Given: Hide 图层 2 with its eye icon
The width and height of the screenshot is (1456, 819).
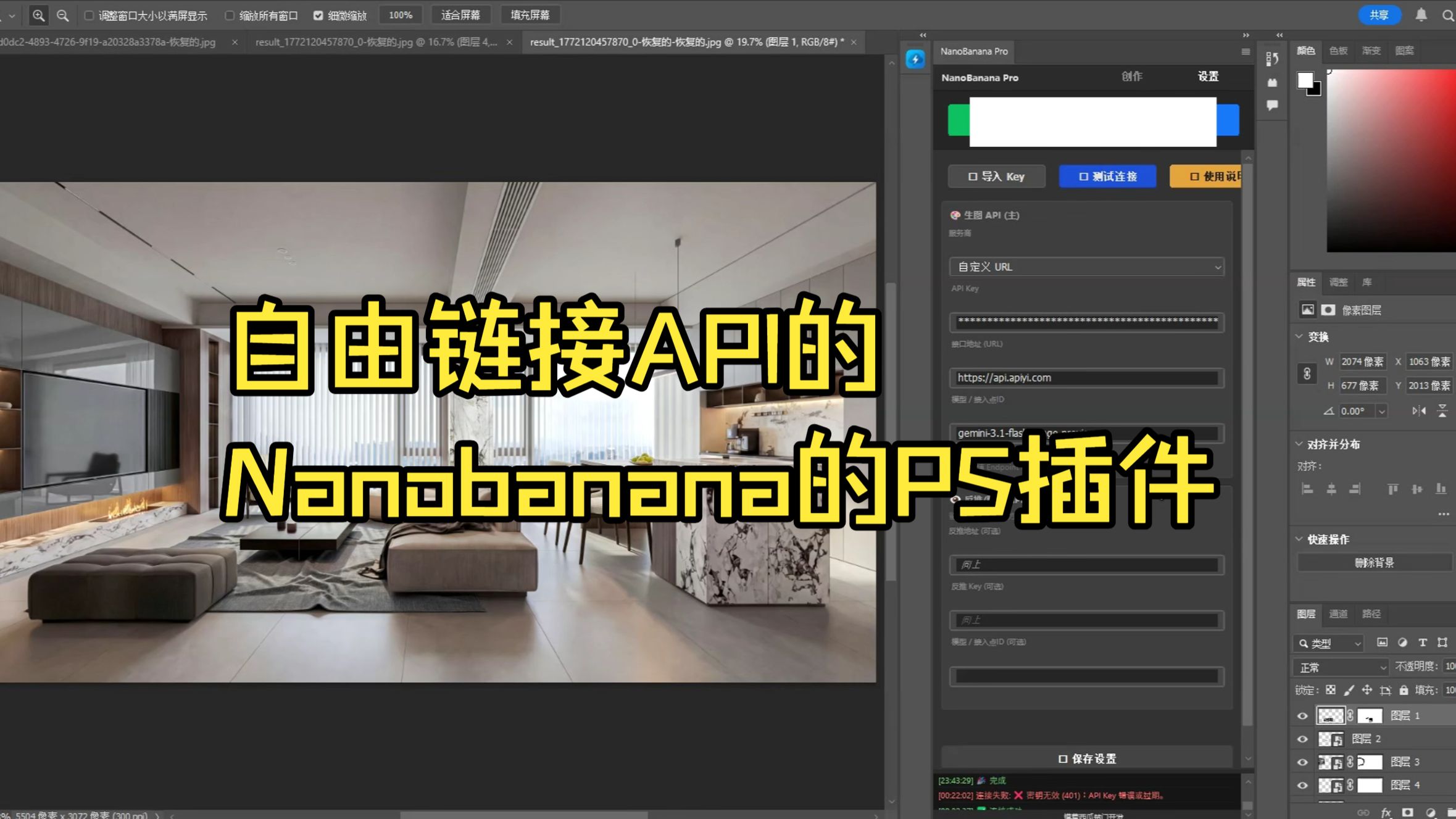Looking at the screenshot, I should coord(1302,739).
